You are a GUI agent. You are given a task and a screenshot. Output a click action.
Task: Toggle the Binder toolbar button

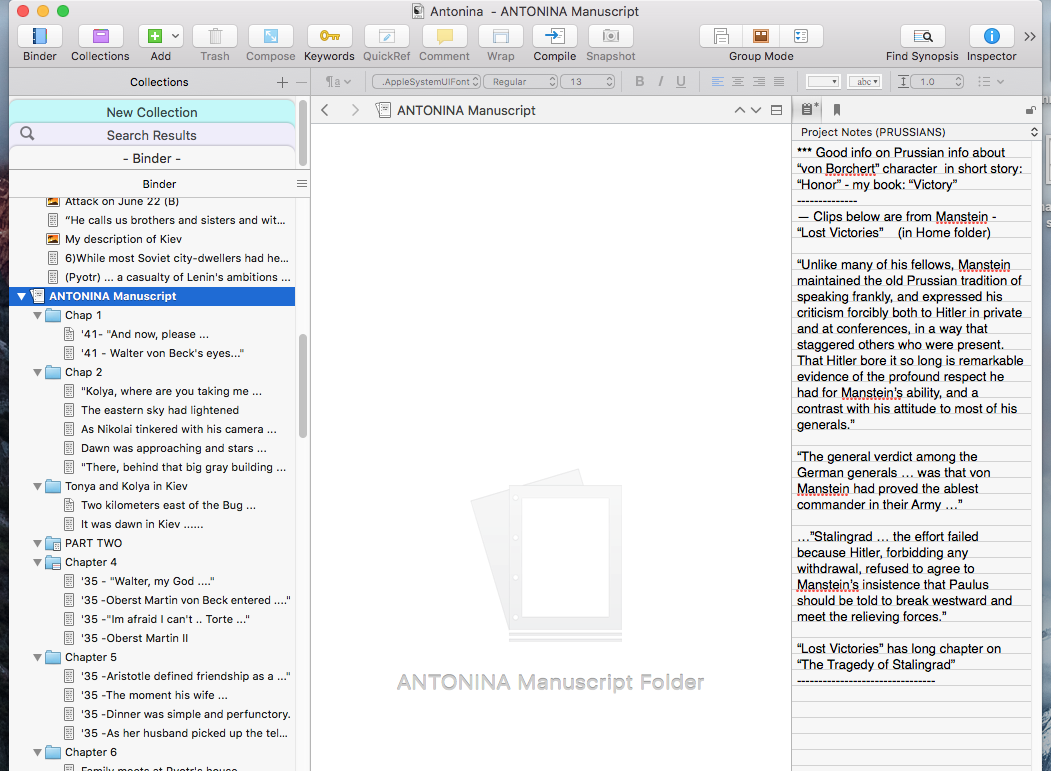tap(40, 36)
